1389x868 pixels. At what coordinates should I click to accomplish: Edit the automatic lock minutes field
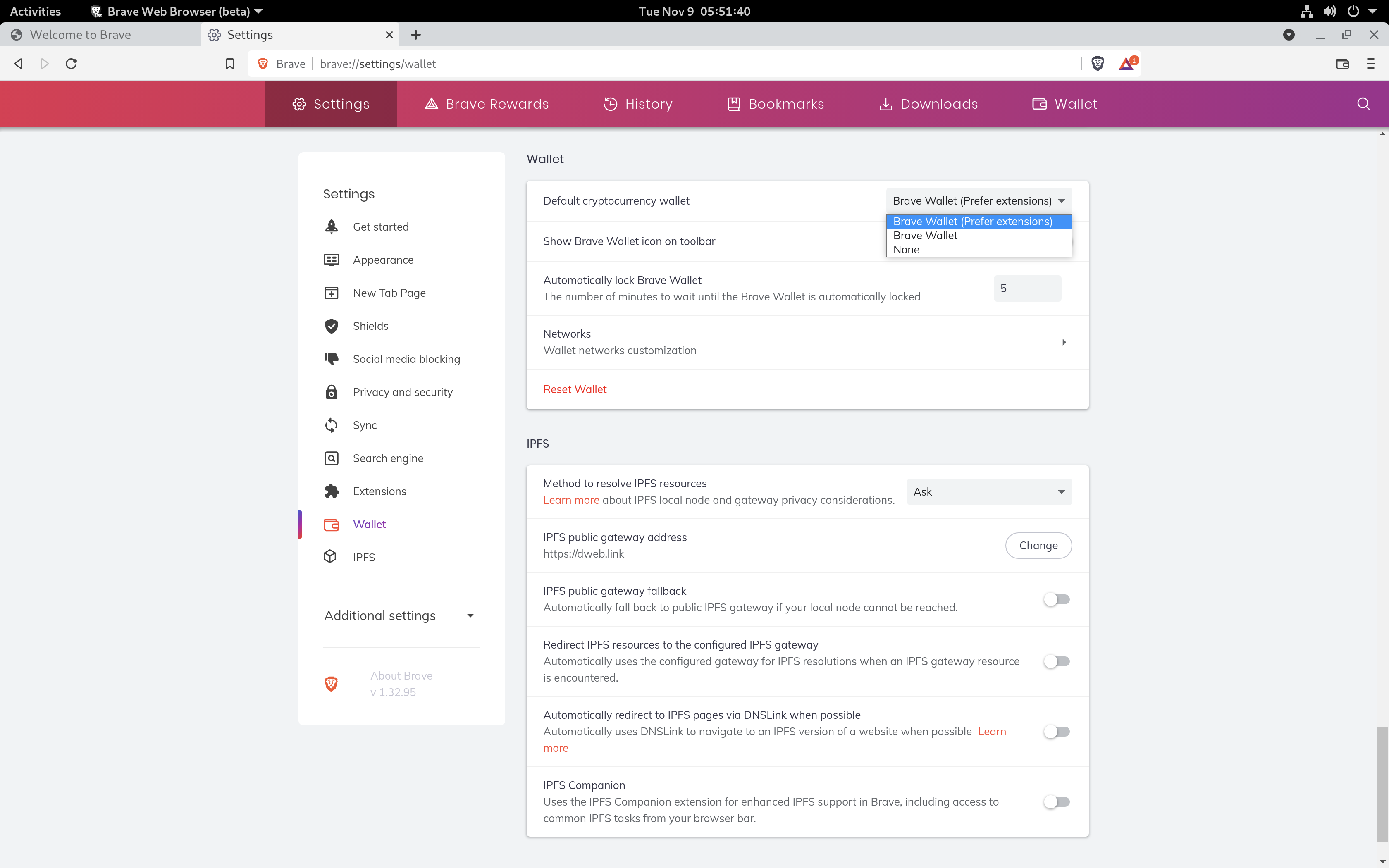1026,288
